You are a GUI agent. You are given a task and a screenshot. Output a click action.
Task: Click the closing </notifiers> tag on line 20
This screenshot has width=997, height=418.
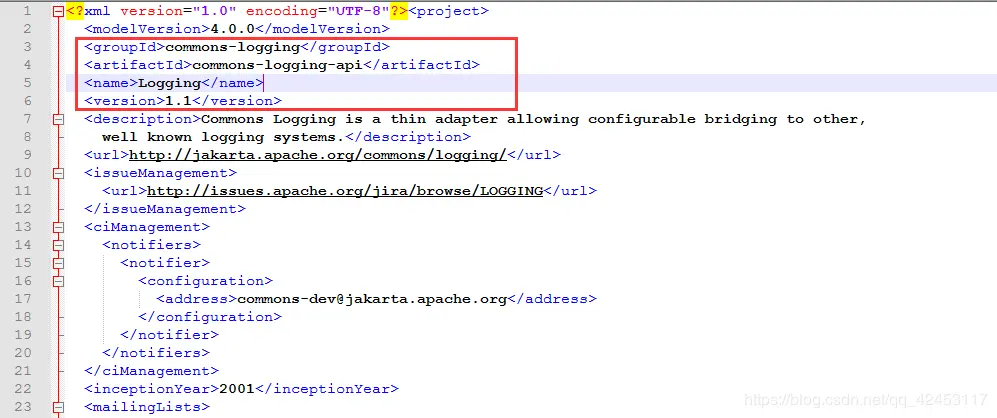156,352
